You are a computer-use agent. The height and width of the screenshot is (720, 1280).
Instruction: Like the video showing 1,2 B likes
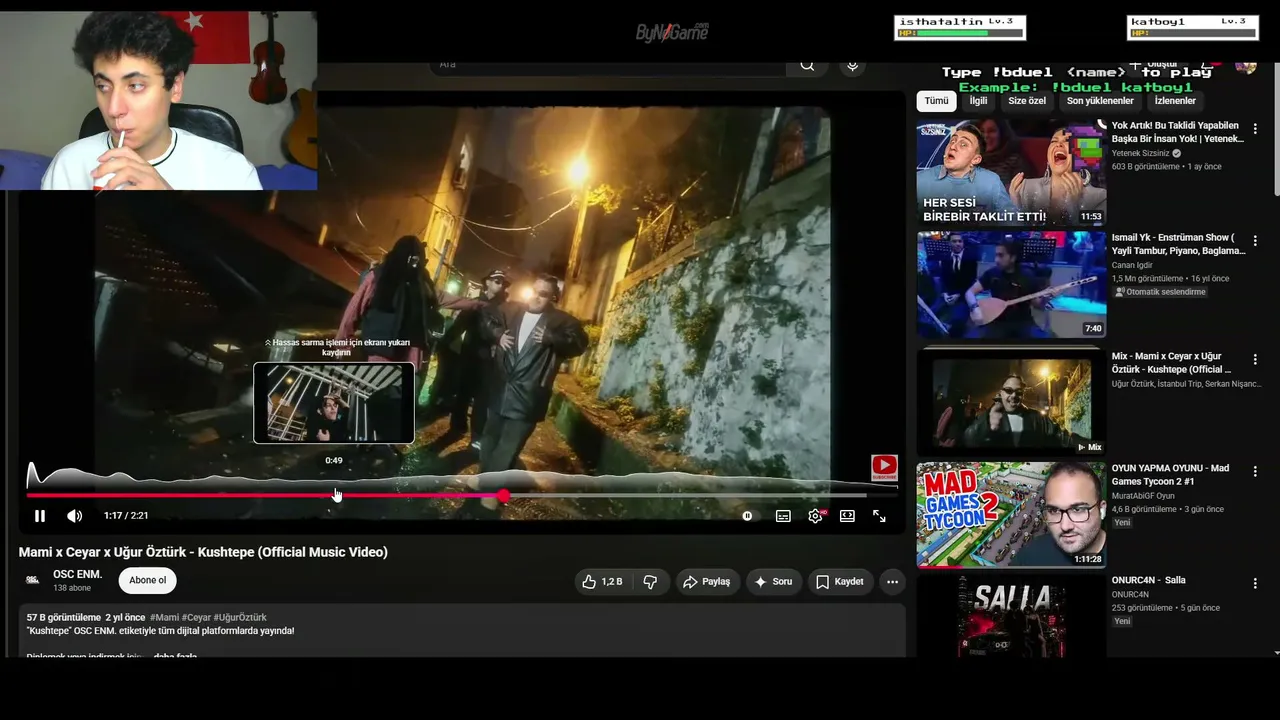[x=602, y=582]
